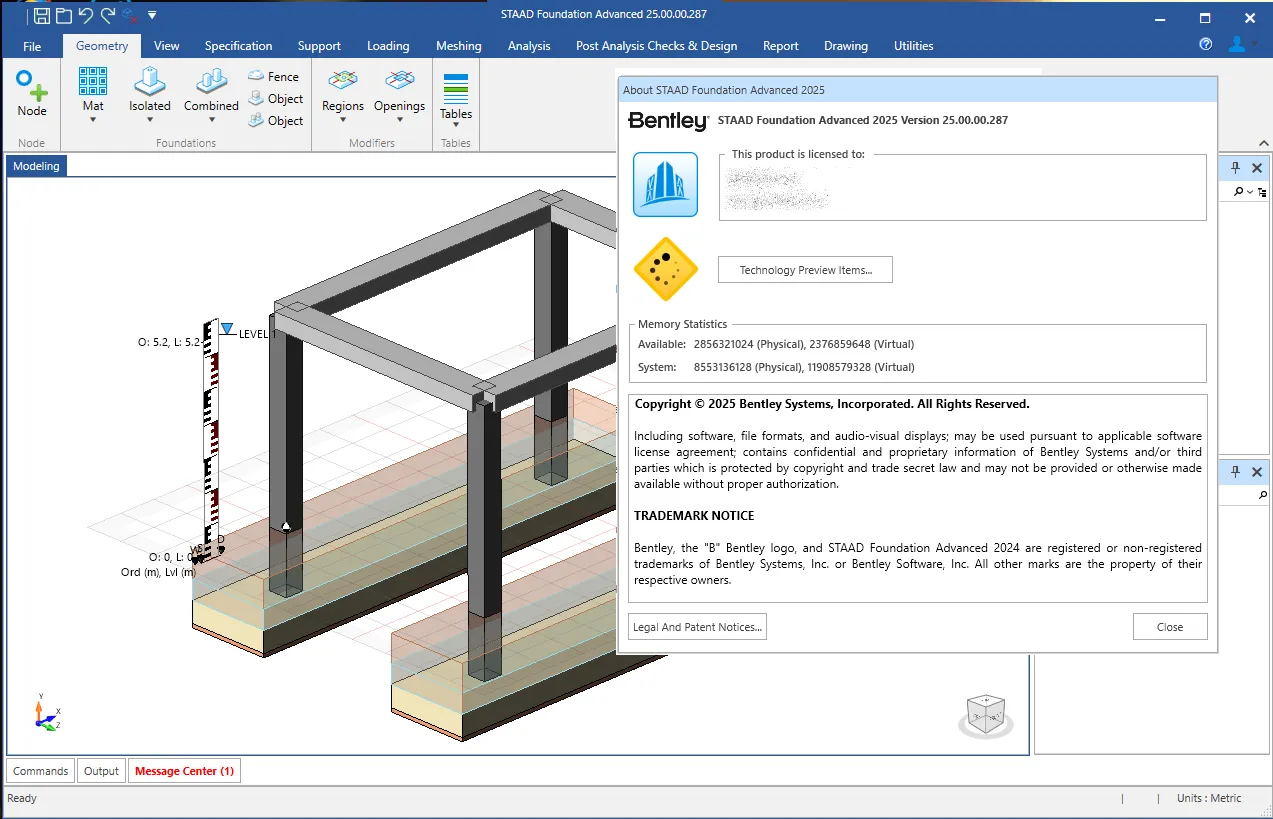Close the upper right docked panel
Image resolution: width=1273 pixels, height=819 pixels.
point(1258,168)
